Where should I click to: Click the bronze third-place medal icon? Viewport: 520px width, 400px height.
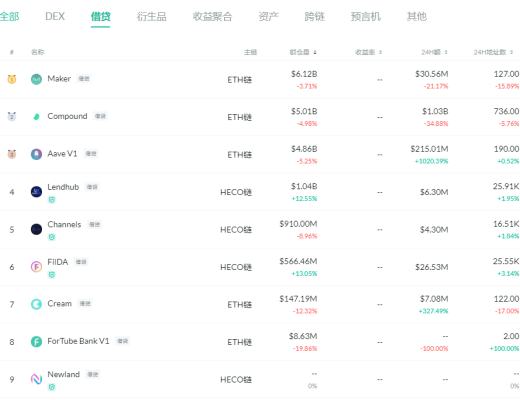tap(12, 154)
